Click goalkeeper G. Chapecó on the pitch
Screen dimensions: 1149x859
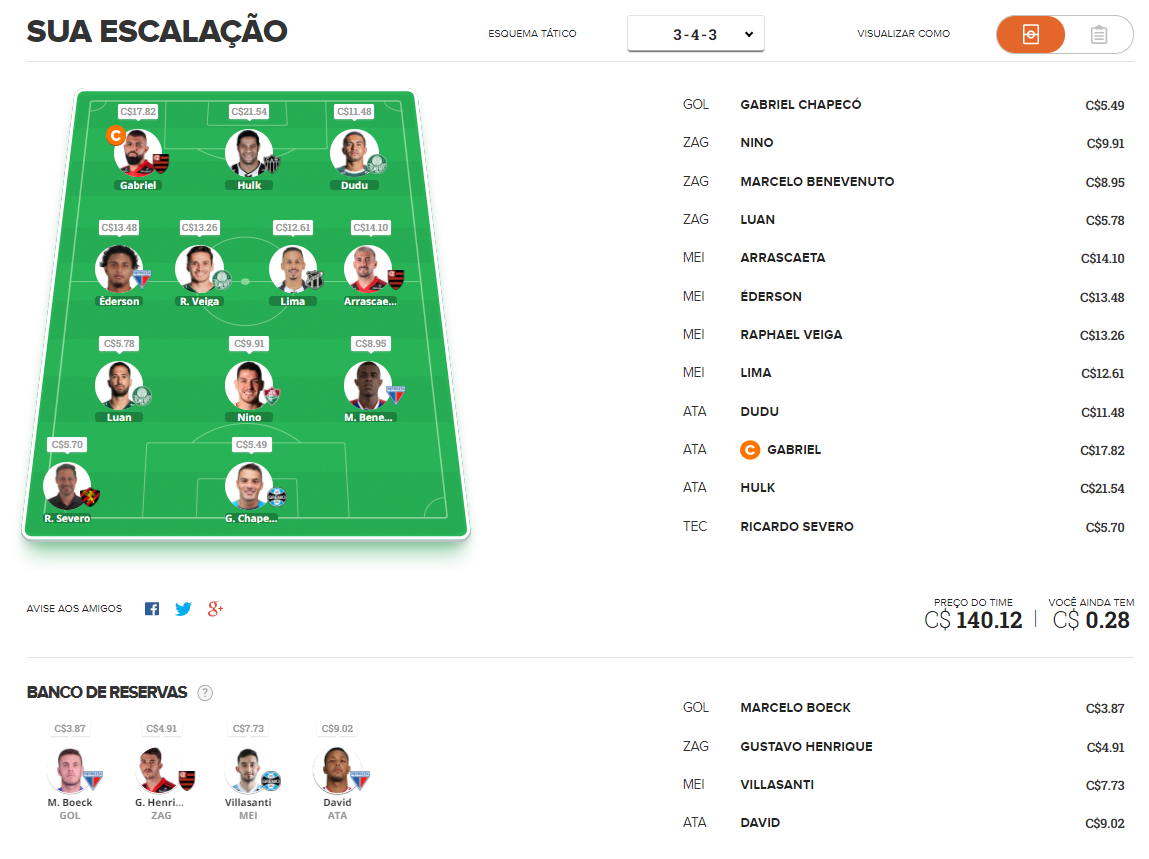249,486
